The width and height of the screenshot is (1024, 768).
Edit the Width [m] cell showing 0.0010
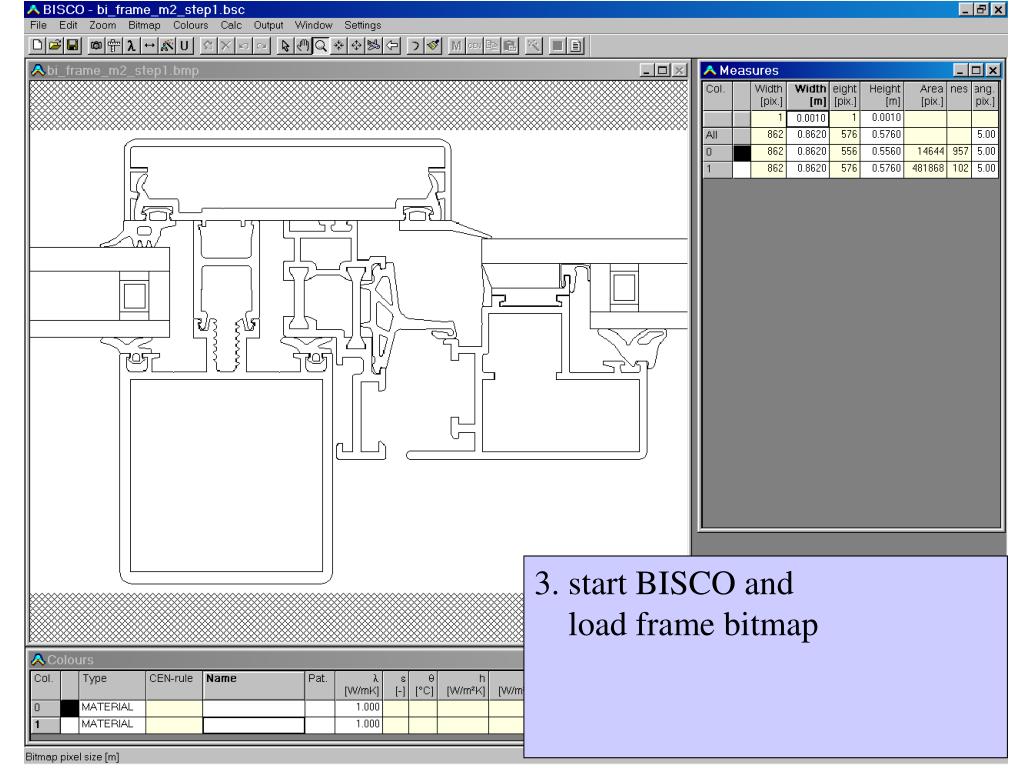[808, 118]
